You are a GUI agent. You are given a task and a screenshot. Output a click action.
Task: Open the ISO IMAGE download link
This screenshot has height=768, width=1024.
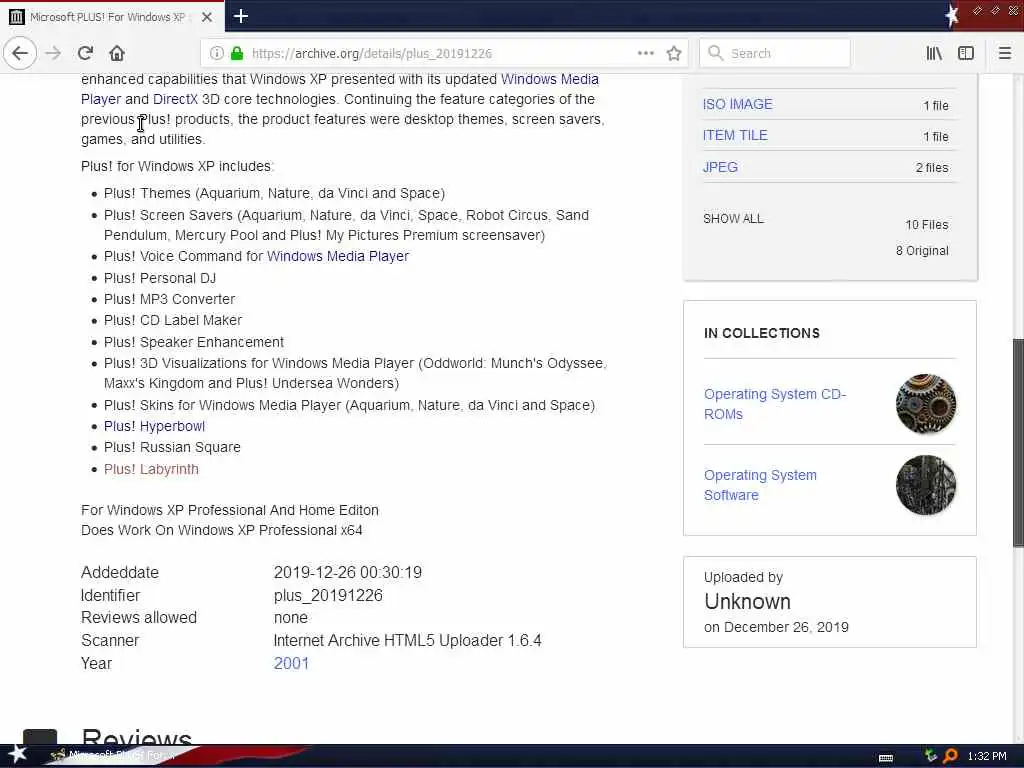point(737,104)
